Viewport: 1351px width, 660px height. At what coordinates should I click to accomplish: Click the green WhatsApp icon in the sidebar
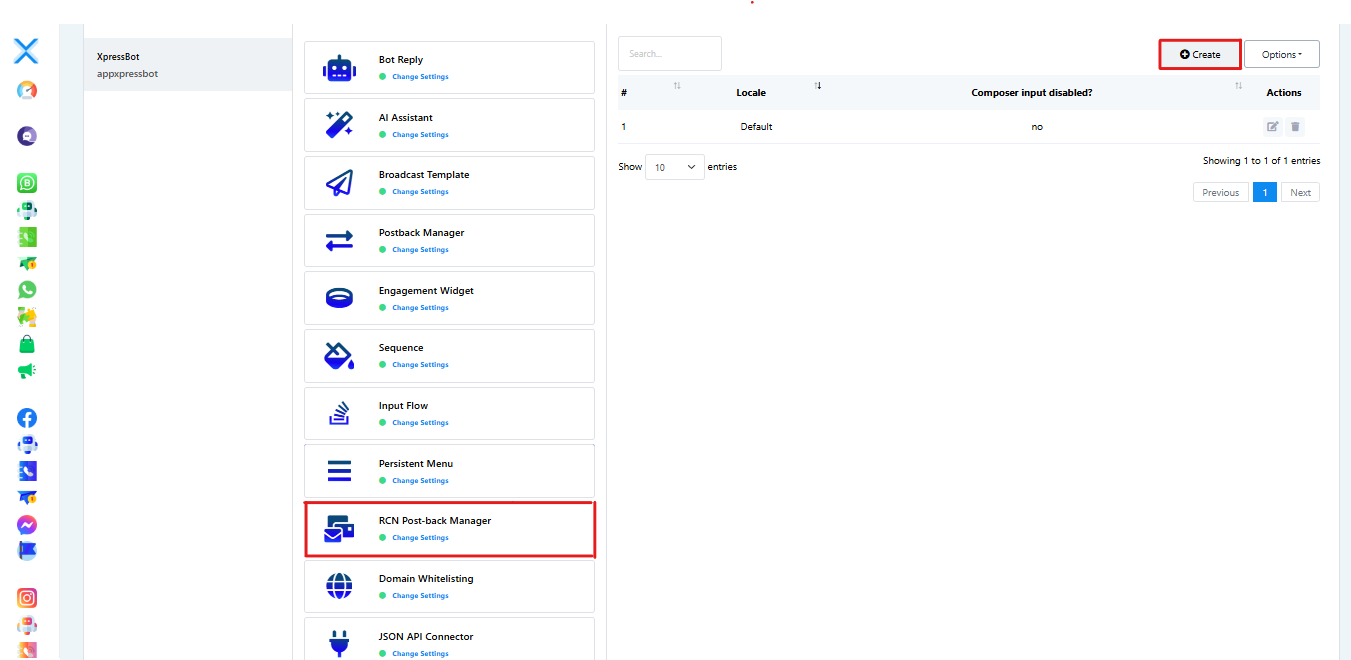(27, 290)
